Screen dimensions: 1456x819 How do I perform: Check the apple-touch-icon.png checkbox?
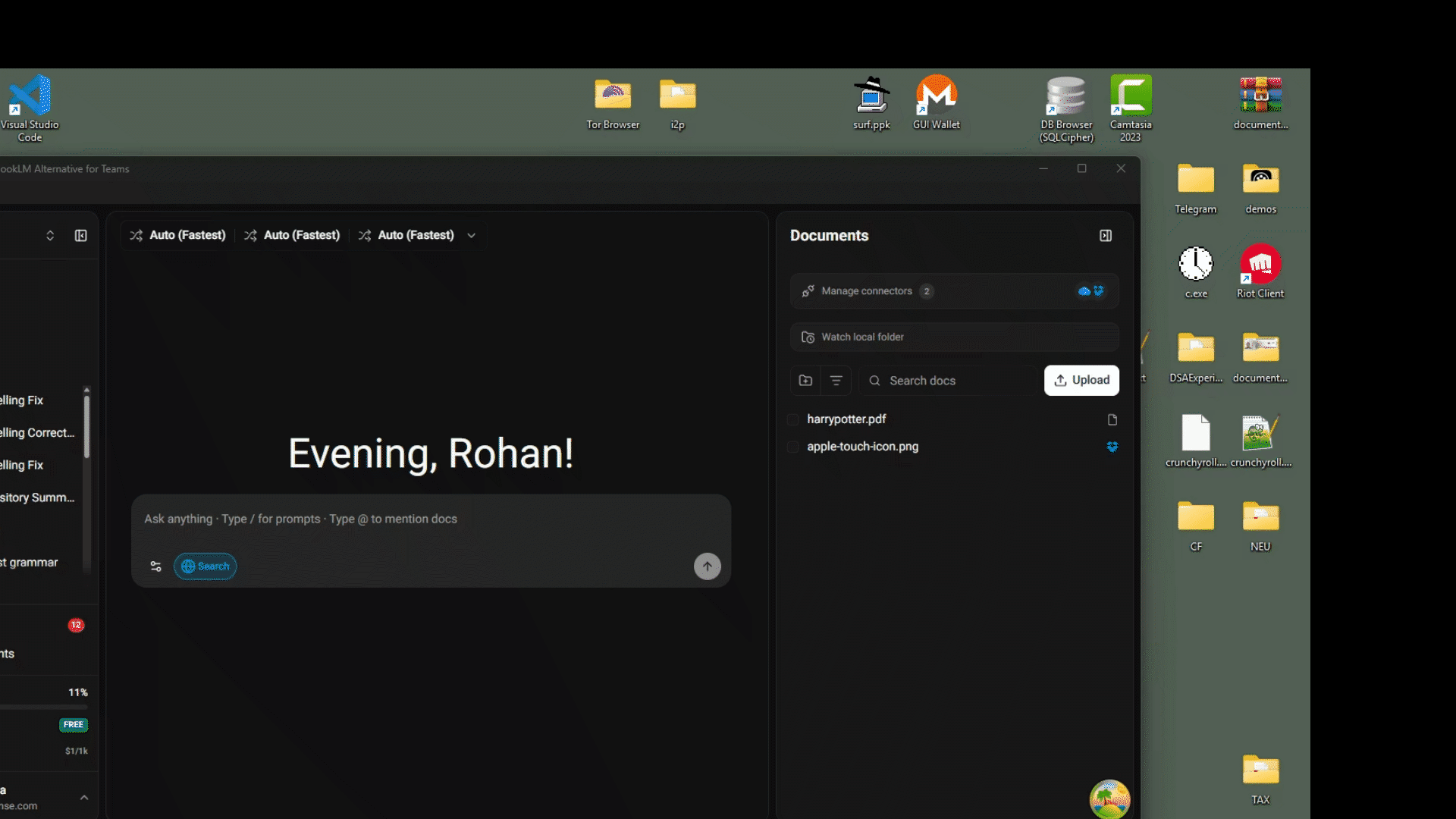pos(793,447)
